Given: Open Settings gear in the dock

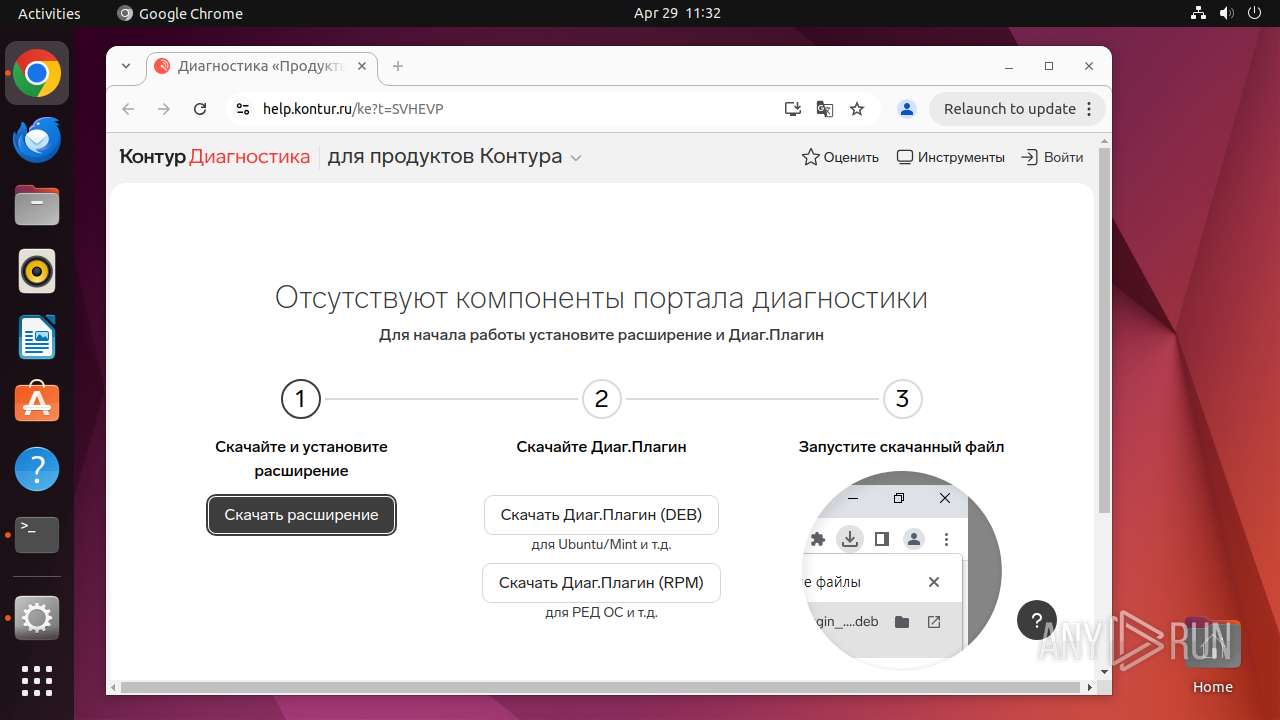Looking at the screenshot, I should coord(37,619).
